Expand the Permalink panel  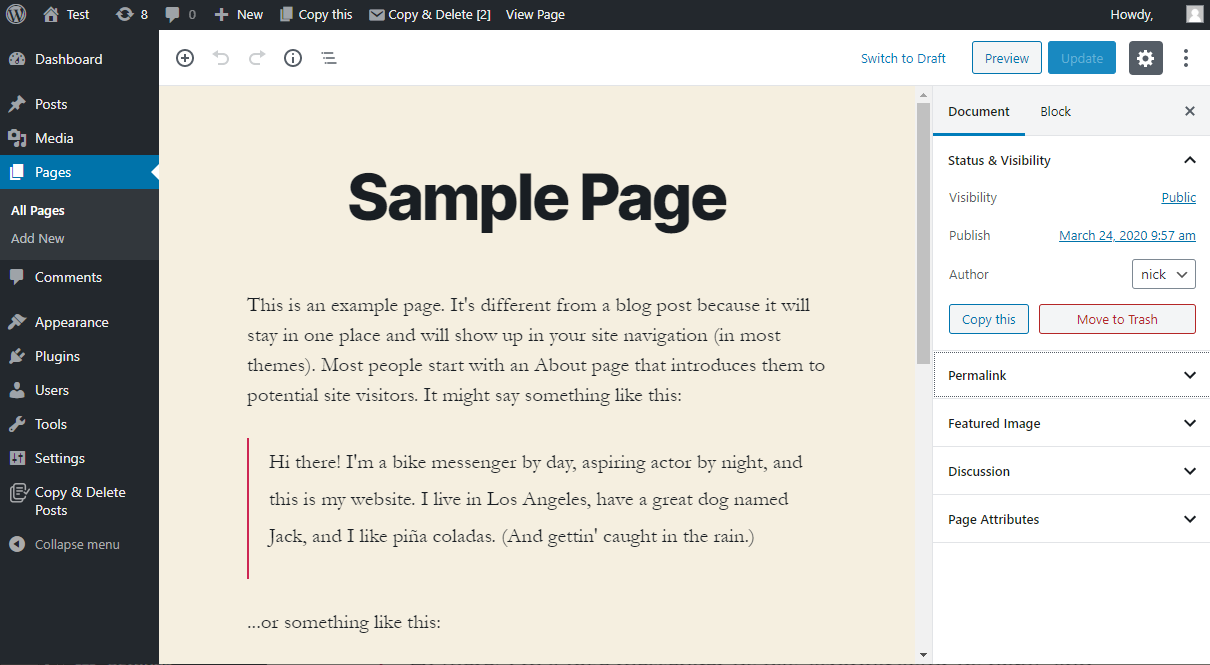1071,375
